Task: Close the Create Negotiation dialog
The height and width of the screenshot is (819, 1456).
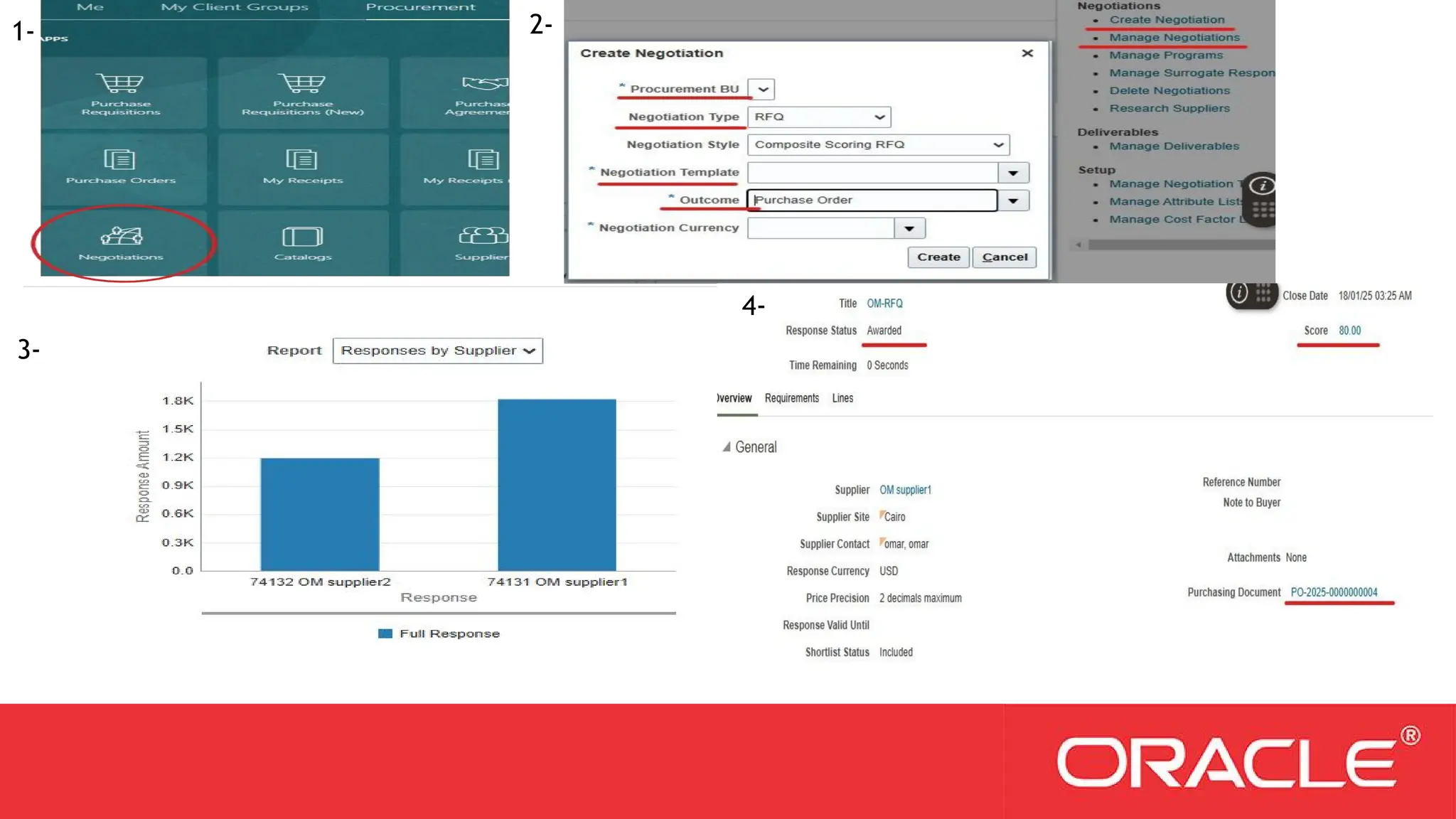Action: (x=1027, y=53)
